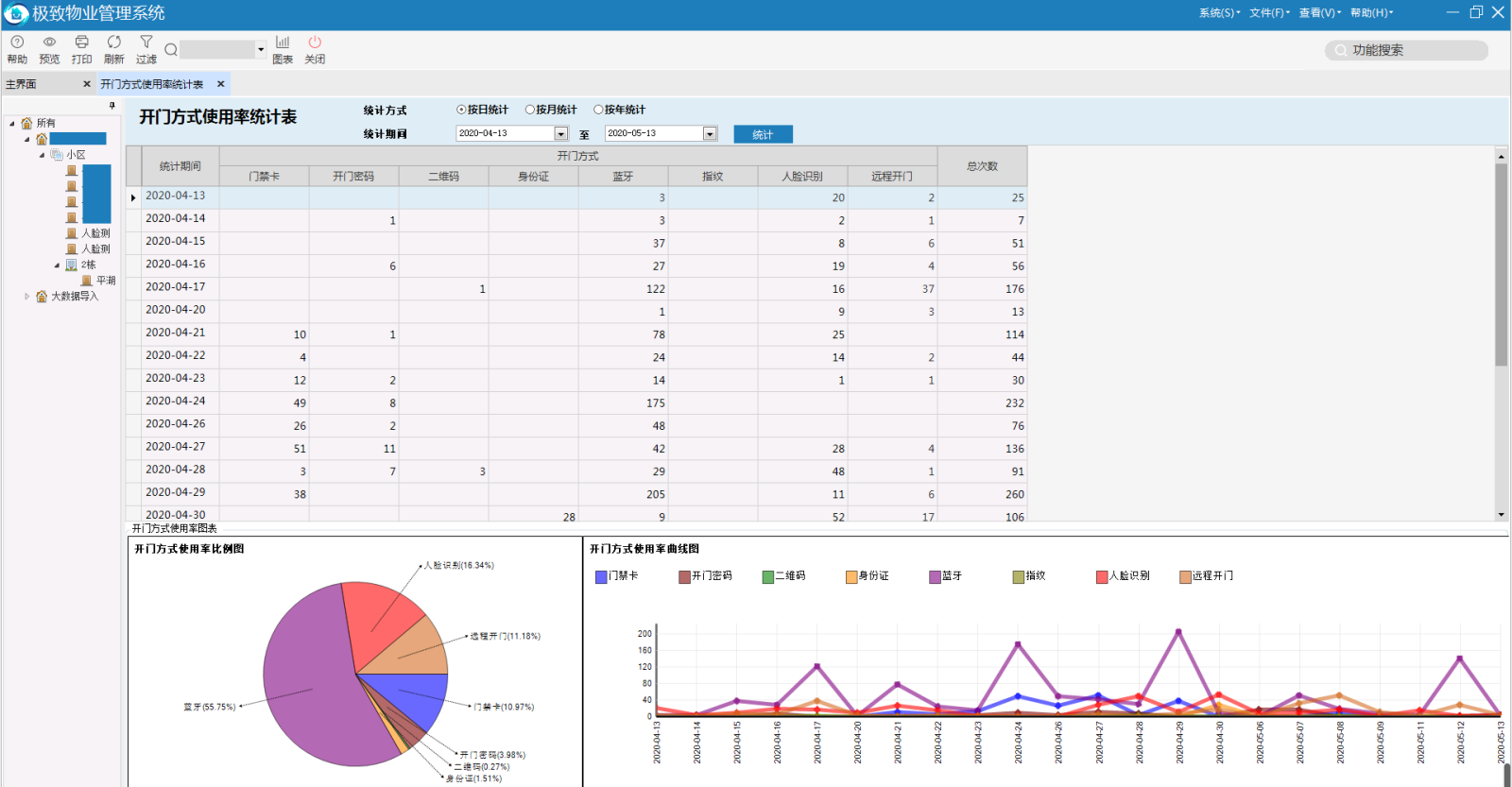
Task: Click the 人脸识别 legend color swatch
Action: (1102, 576)
